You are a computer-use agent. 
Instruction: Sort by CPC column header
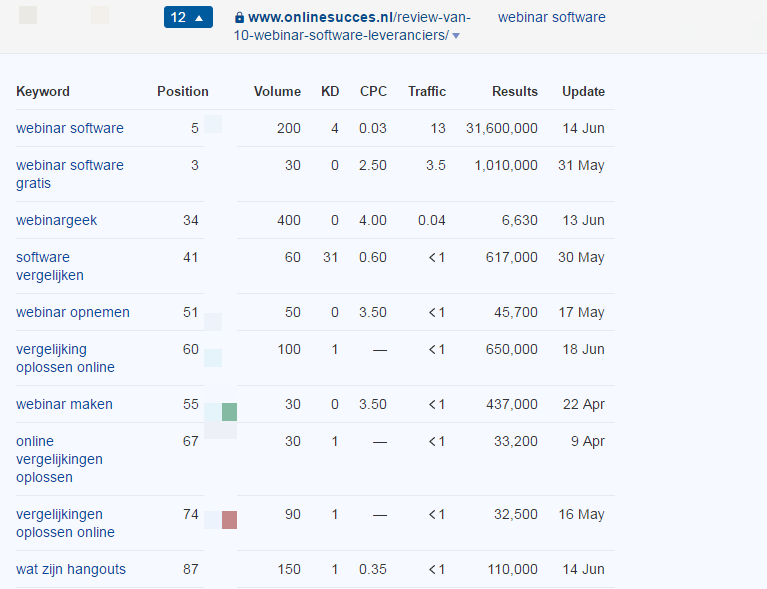373,91
